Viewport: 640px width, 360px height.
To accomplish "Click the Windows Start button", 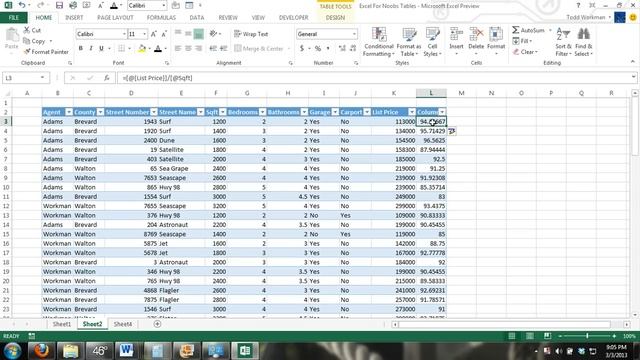I will click(x=13, y=351).
